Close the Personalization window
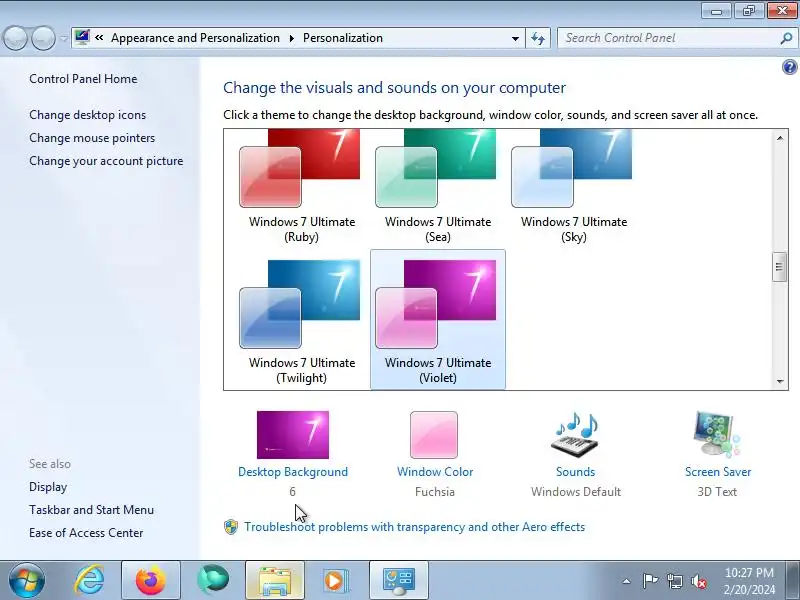This screenshot has height=600, width=800. (x=782, y=10)
